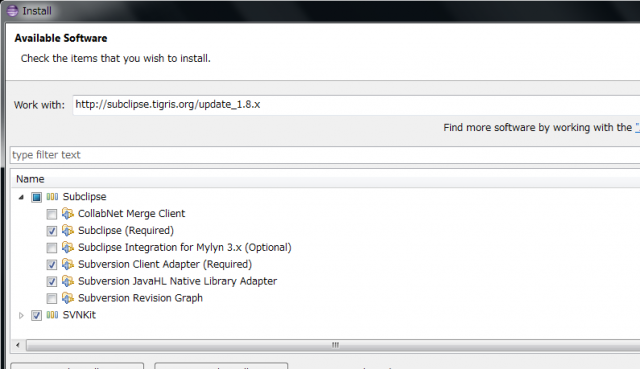Image resolution: width=640 pixels, height=369 pixels.
Task: Select the SVNKit row label
Action: point(79,315)
